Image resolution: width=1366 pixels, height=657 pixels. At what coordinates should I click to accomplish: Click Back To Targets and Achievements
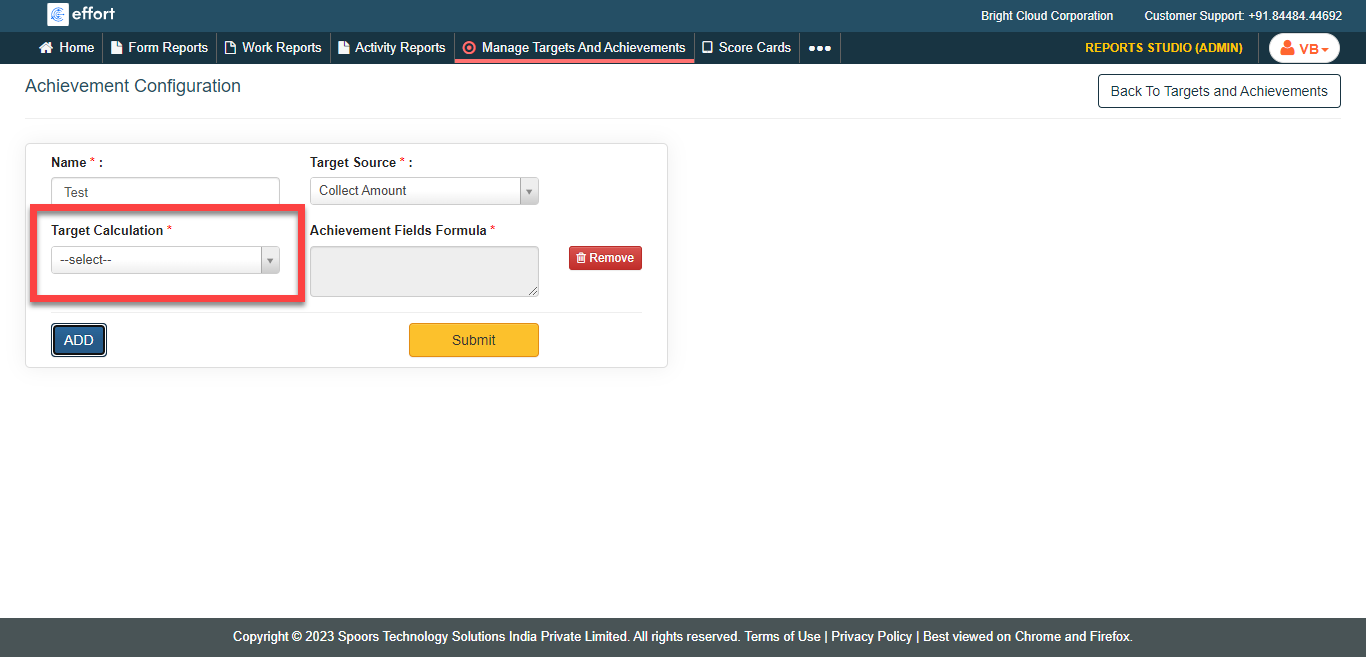pyautogui.click(x=1218, y=91)
